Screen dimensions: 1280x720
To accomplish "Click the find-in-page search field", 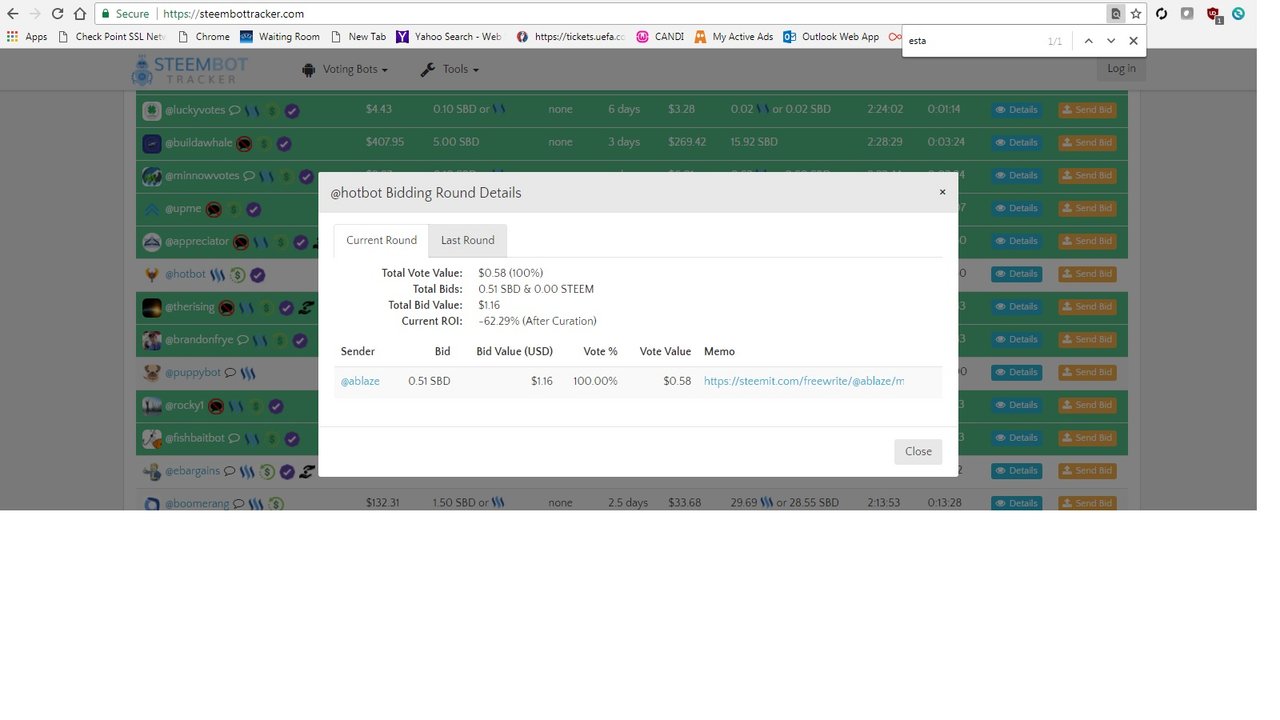I will 970,41.
